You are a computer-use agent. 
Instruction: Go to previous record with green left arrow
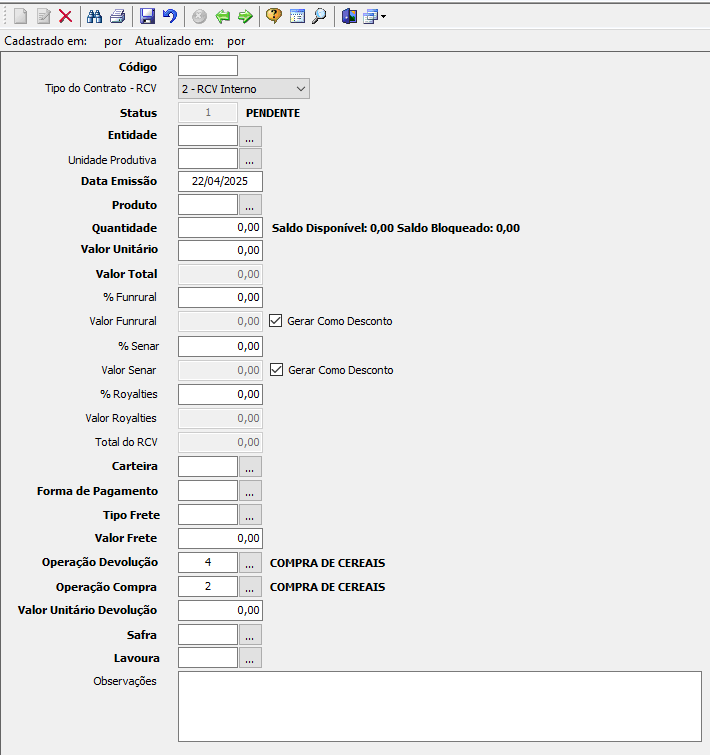pos(223,16)
